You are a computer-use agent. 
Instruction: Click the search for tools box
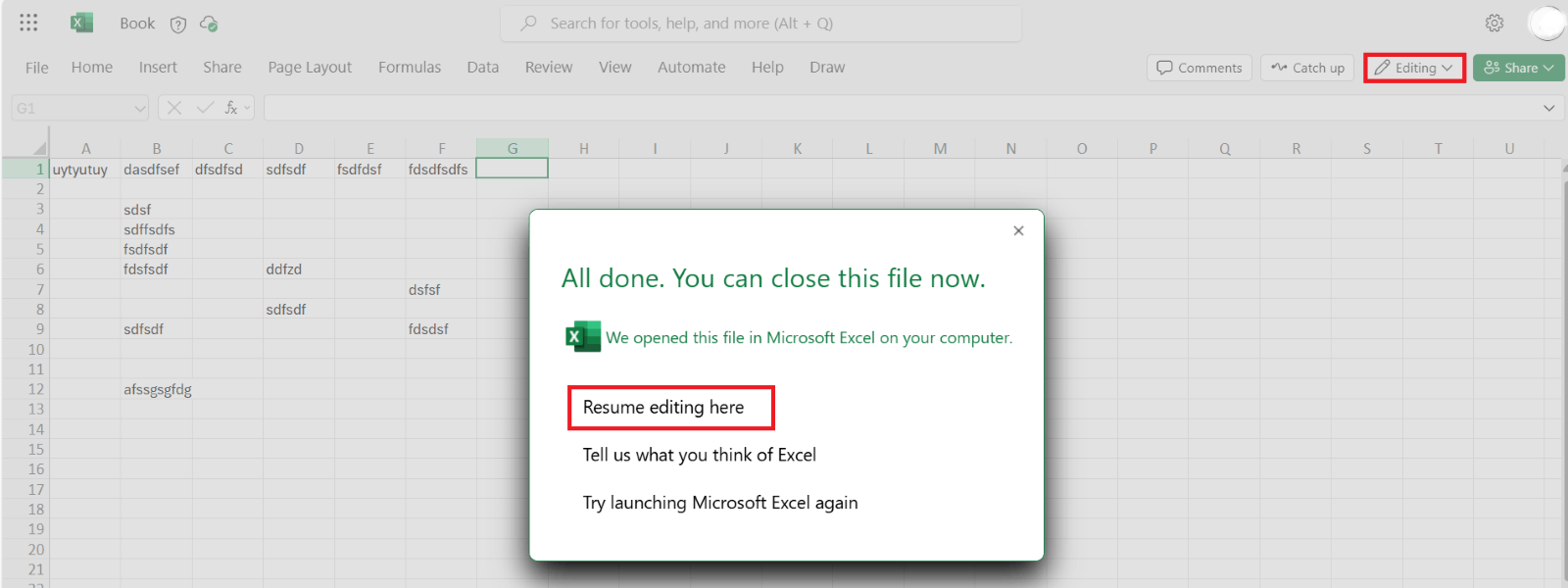(760, 24)
